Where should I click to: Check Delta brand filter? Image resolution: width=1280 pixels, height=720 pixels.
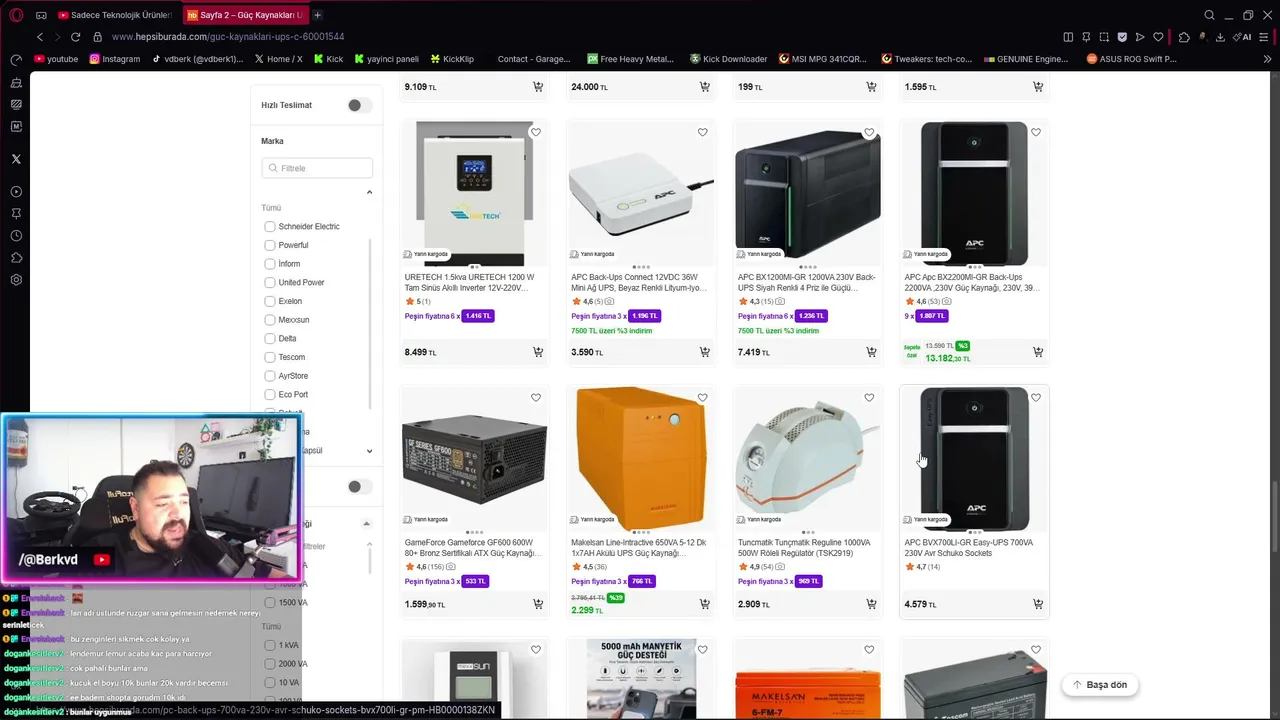(270, 338)
